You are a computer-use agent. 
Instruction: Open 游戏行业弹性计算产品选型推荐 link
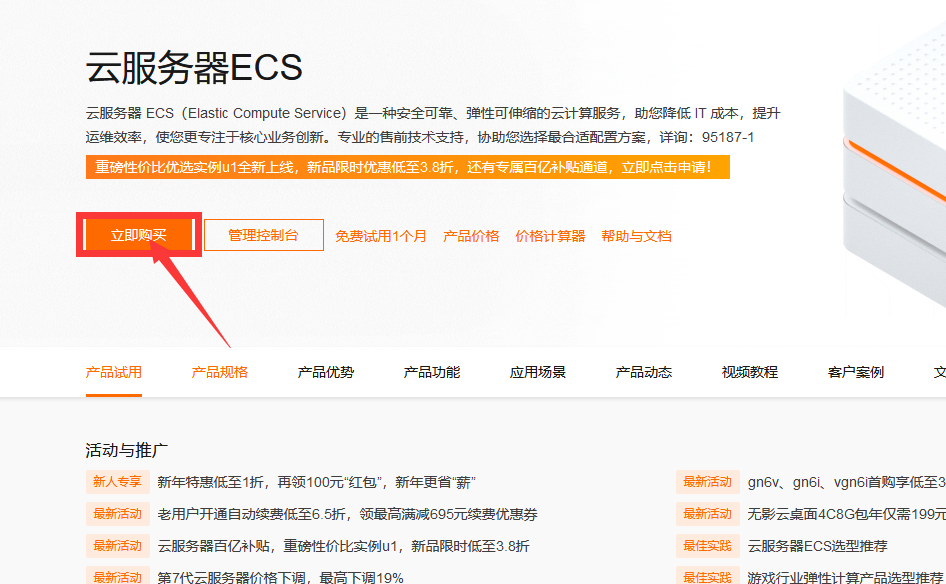click(845, 577)
